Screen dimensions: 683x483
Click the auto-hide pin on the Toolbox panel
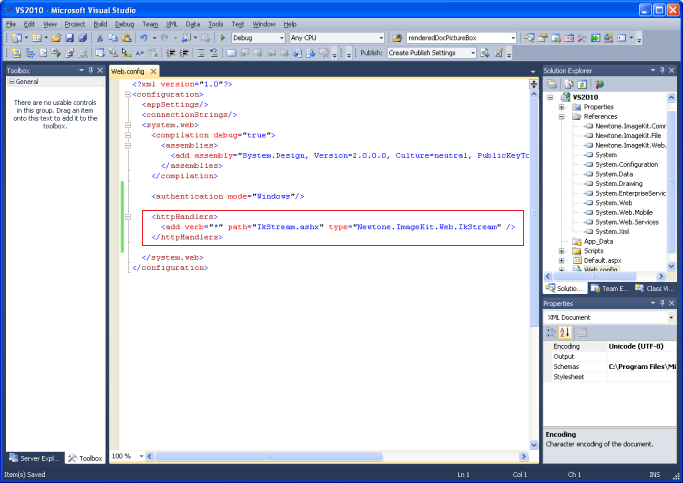[x=91, y=70]
